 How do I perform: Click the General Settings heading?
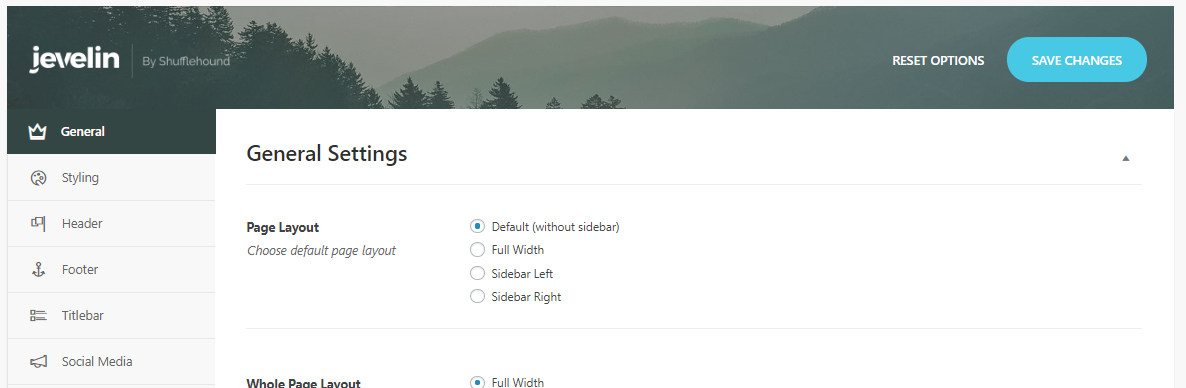tap(327, 154)
